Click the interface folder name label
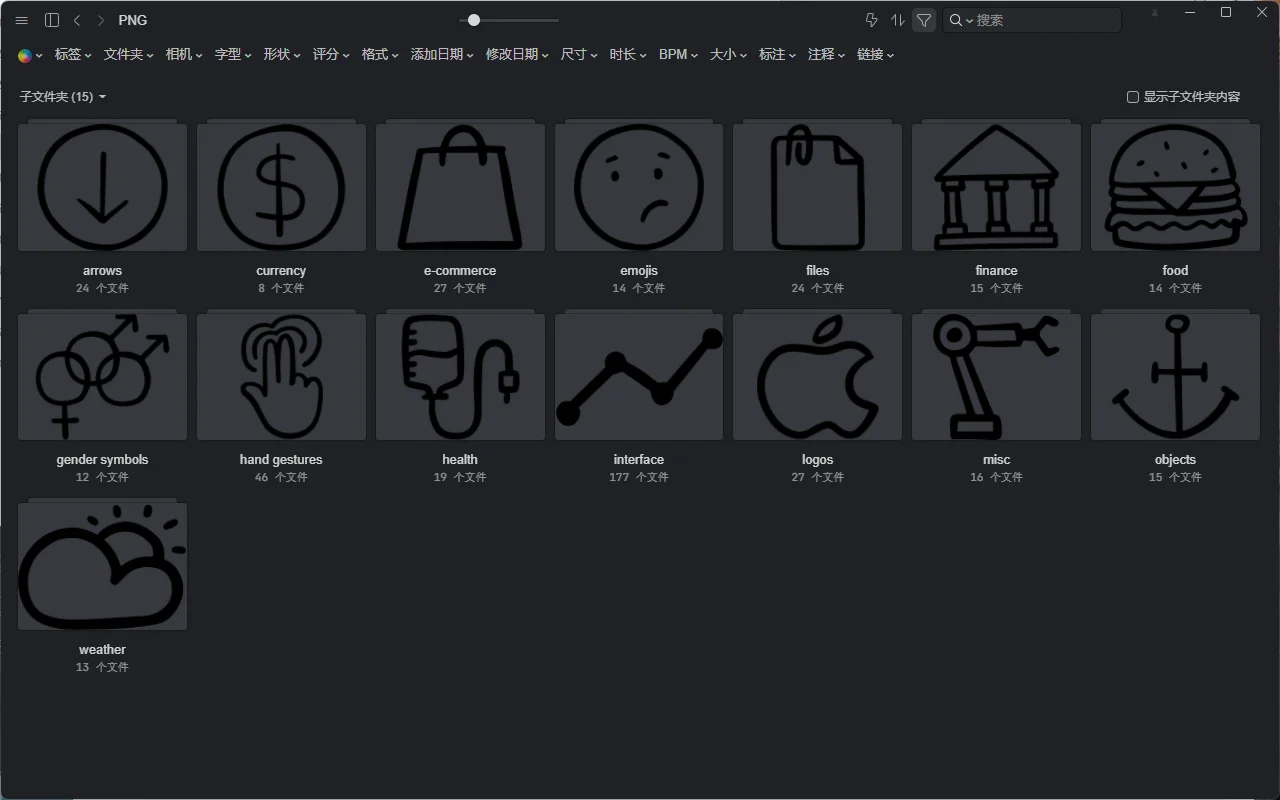 (639, 460)
